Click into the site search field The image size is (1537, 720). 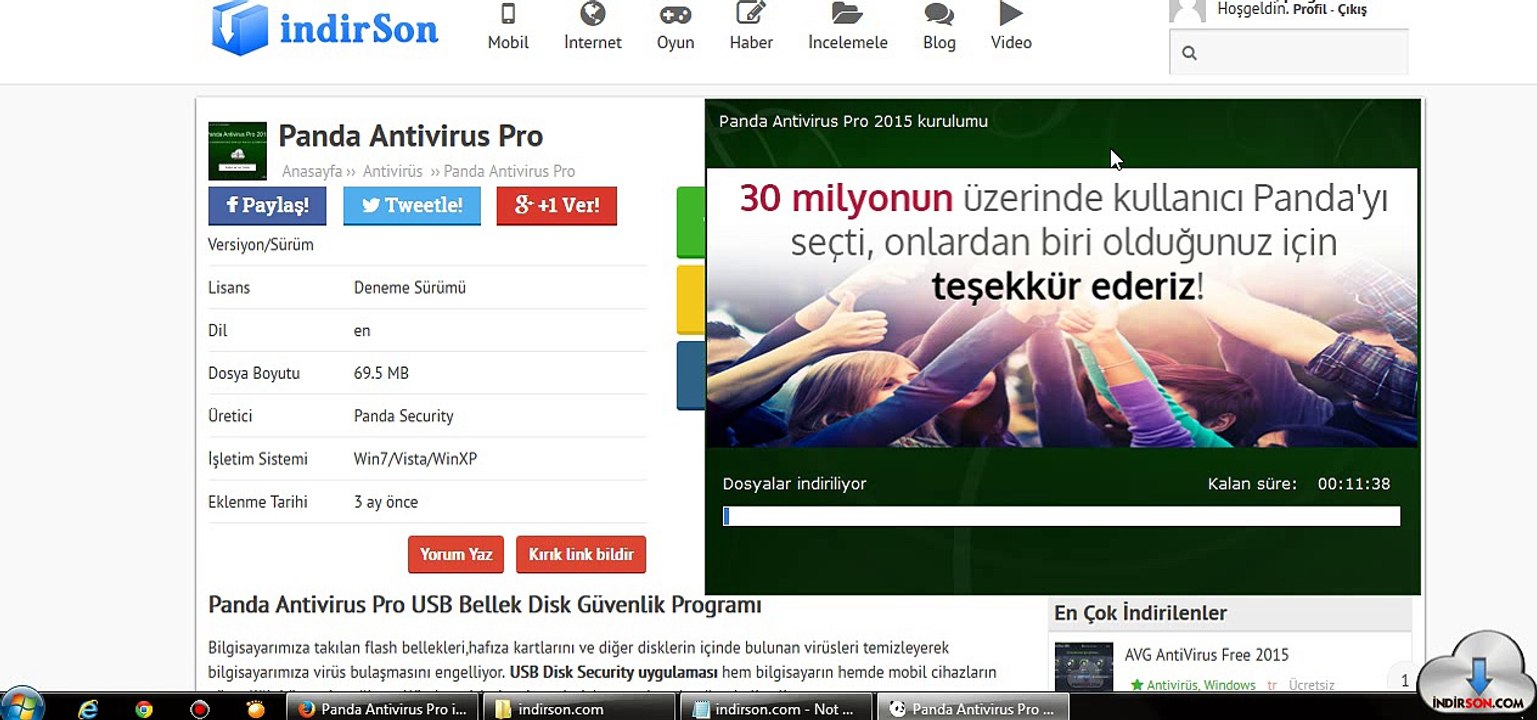pyautogui.click(x=1289, y=52)
